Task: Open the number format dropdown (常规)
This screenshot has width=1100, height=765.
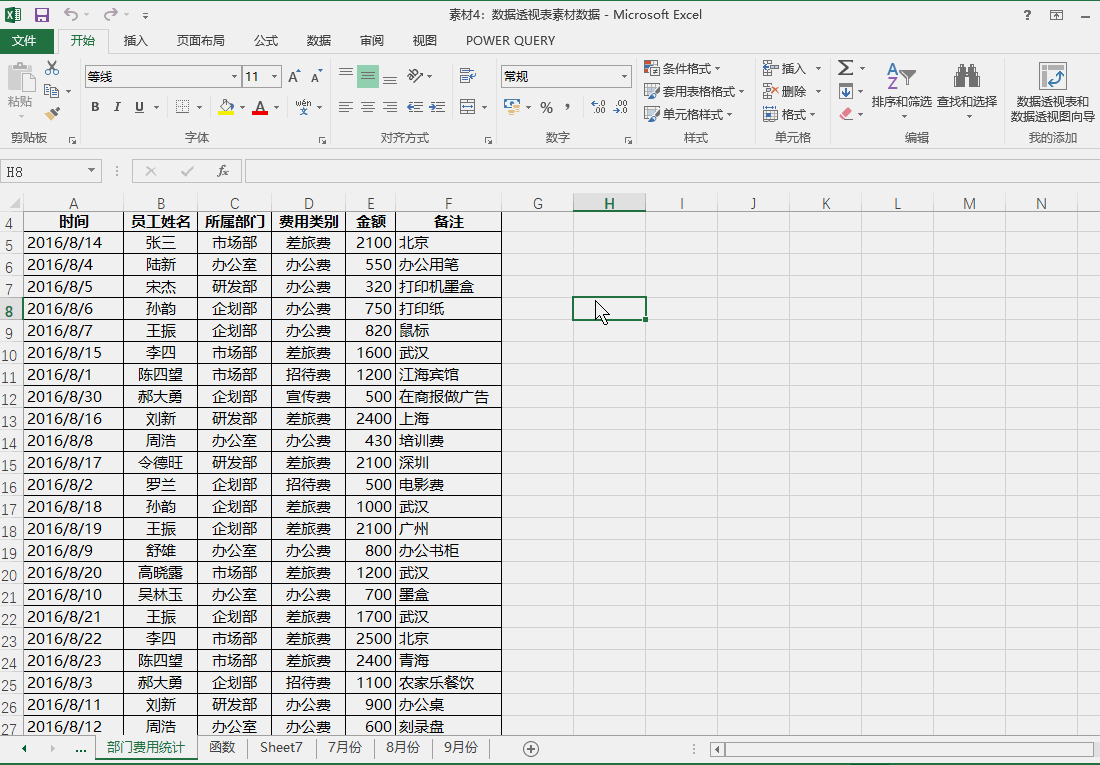Action: pyautogui.click(x=624, y=76)
